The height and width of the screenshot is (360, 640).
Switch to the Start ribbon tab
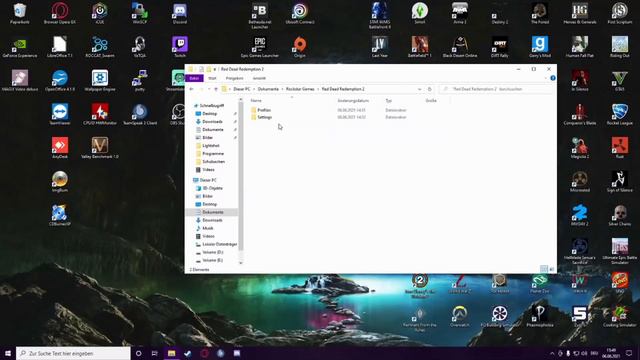212,78
